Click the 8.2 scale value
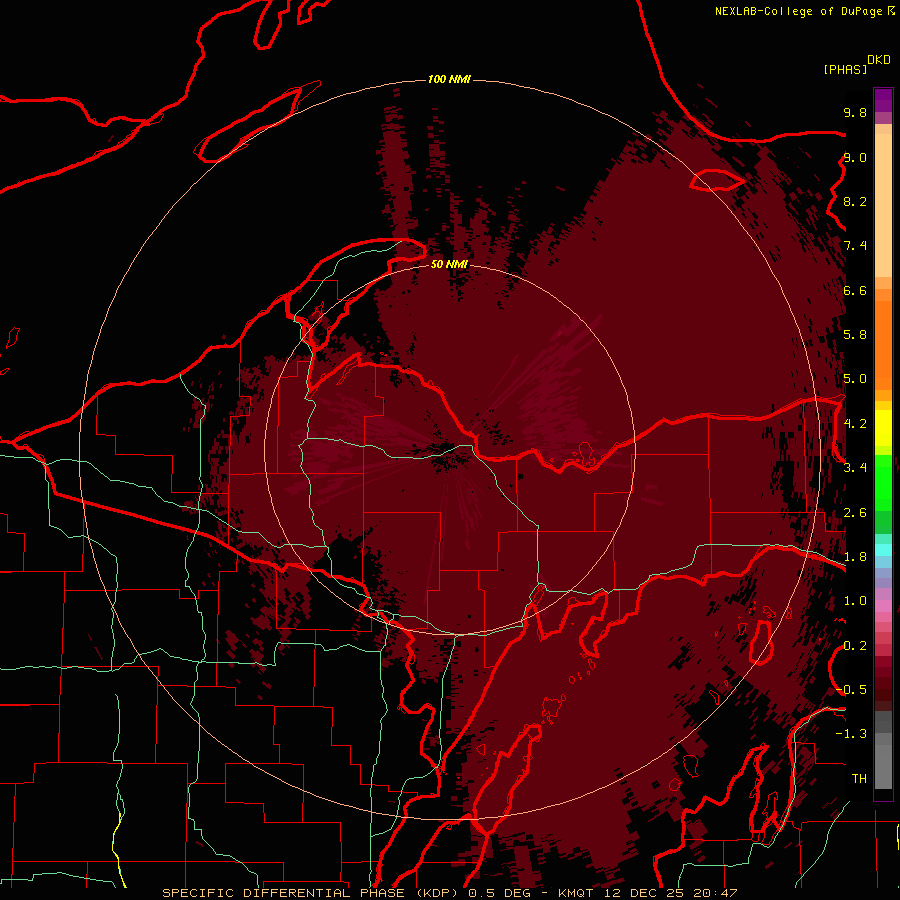The image size is (900, 900). [x=855, y=201]
